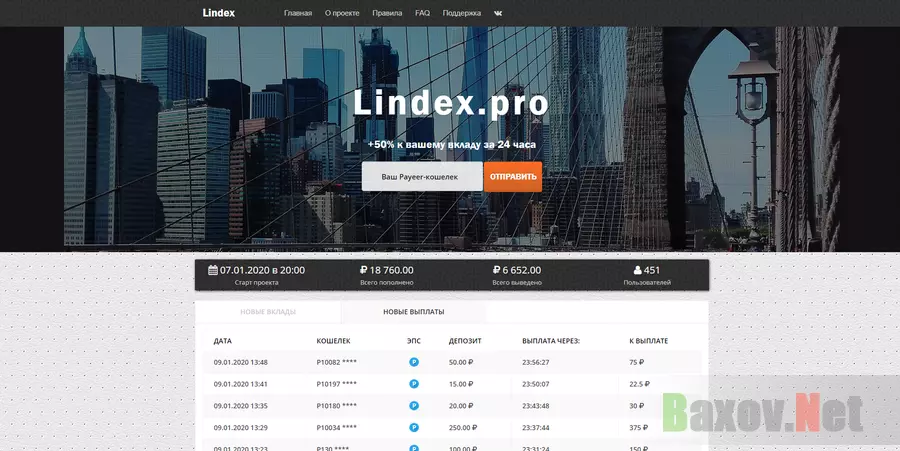The width and height of the screenshot is (900, 451).
Task: Click countdown 23:56:27
Action: pyautogui.click(x=536, y=362)
